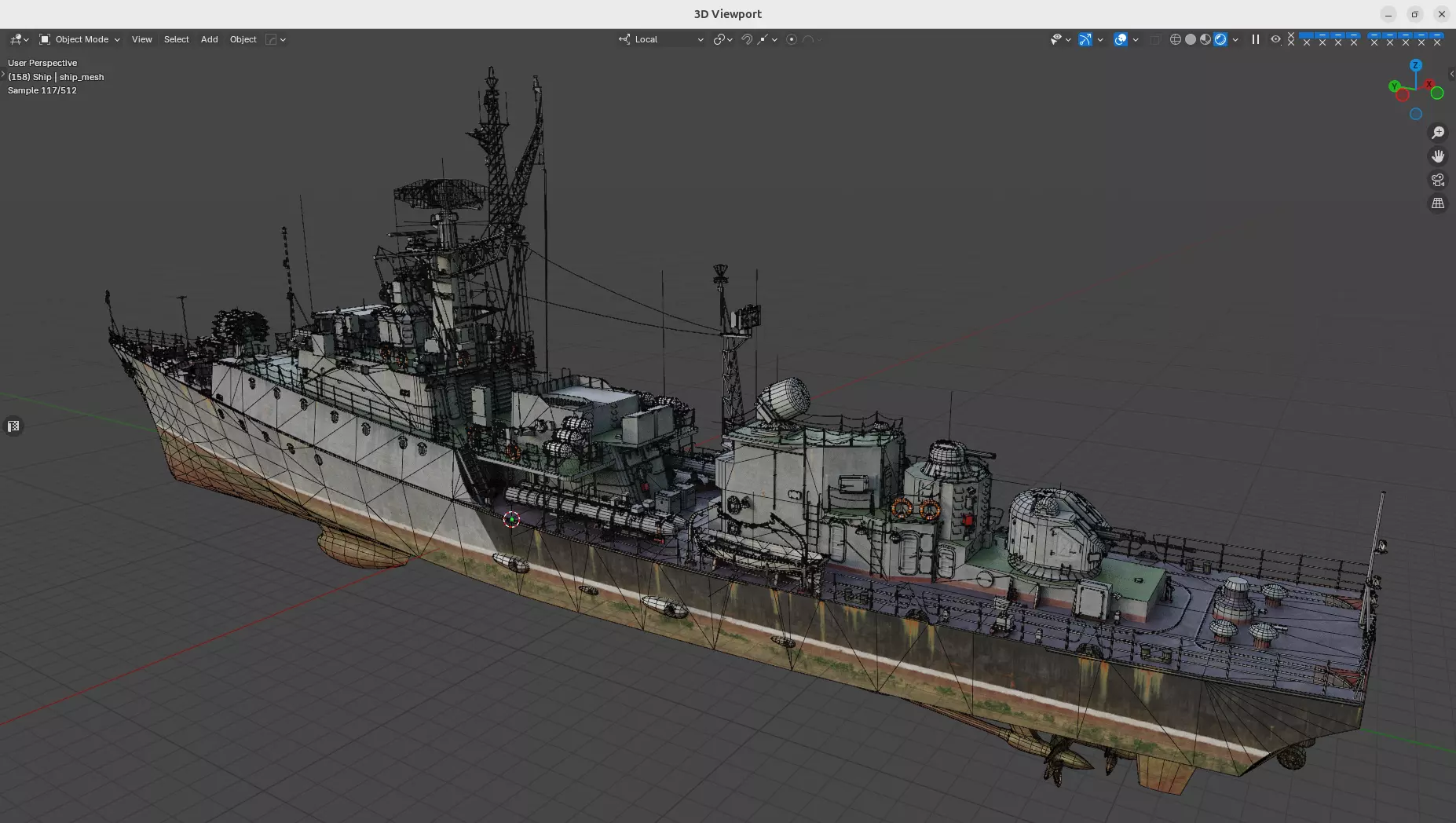This screenshot has height=823, width=1456.
Task: Click the '3D Viewport' window title
Action: (x=727, y=14)
